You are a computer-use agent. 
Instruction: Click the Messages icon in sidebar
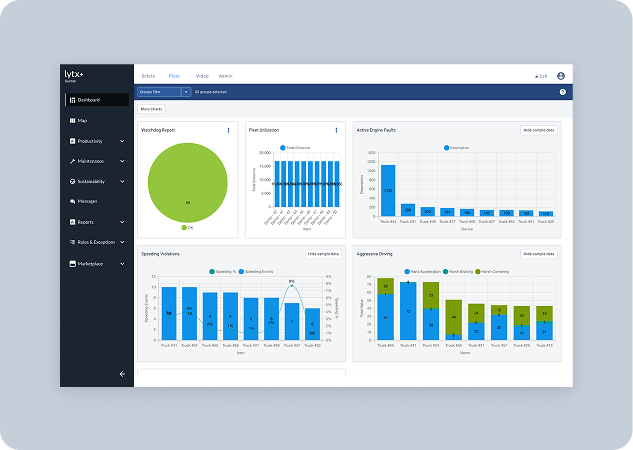[73, 201]
